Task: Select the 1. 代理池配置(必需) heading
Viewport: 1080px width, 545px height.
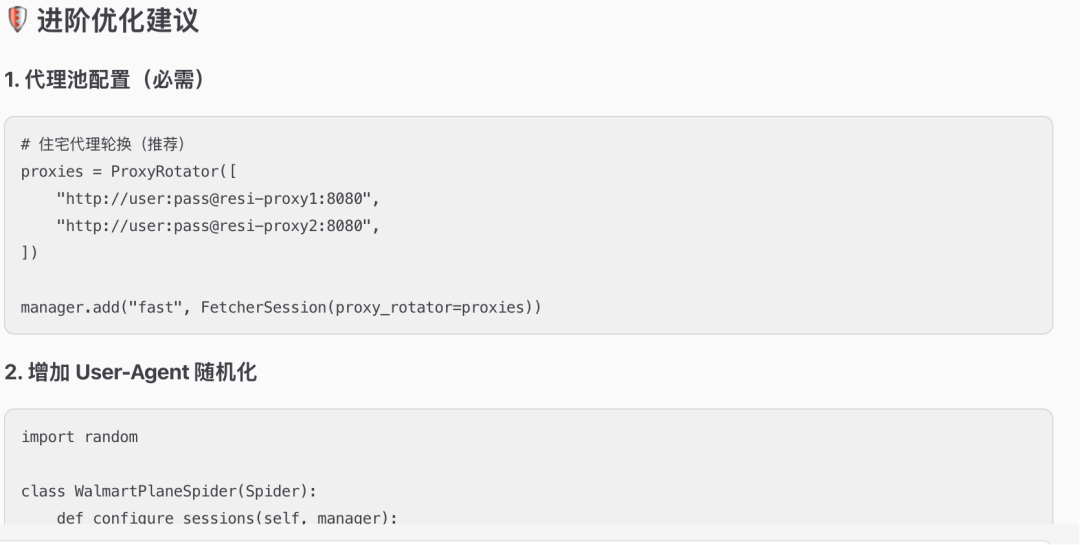Action: click(105, 80)
